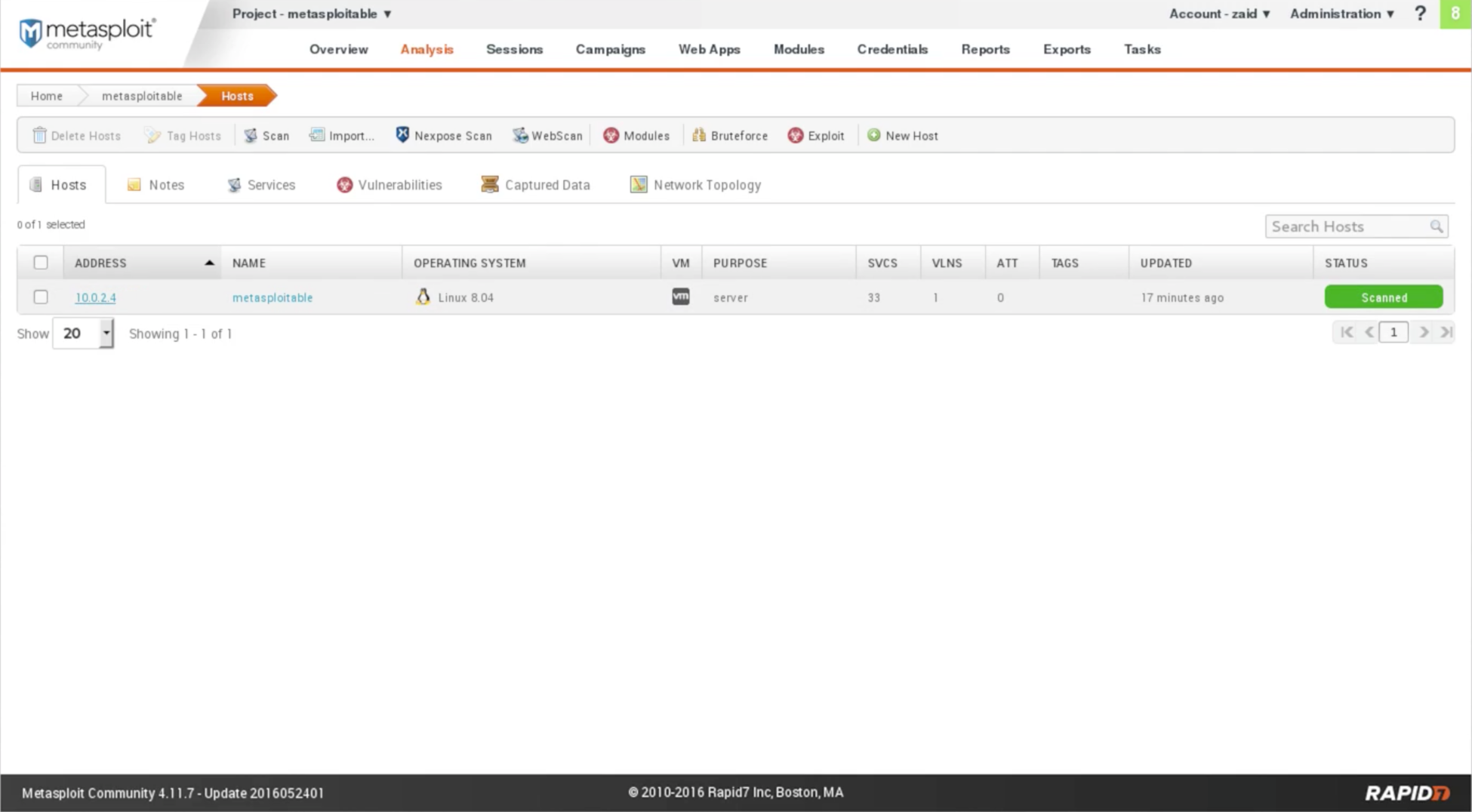Open the Analysis menu
Screen dimensions: 1472x812
pyautogui.click(x=427, y=49)
